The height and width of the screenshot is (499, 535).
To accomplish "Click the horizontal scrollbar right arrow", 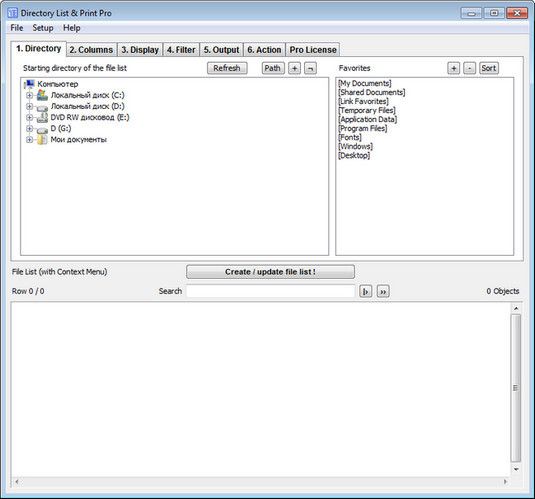I will pos(505,482).
